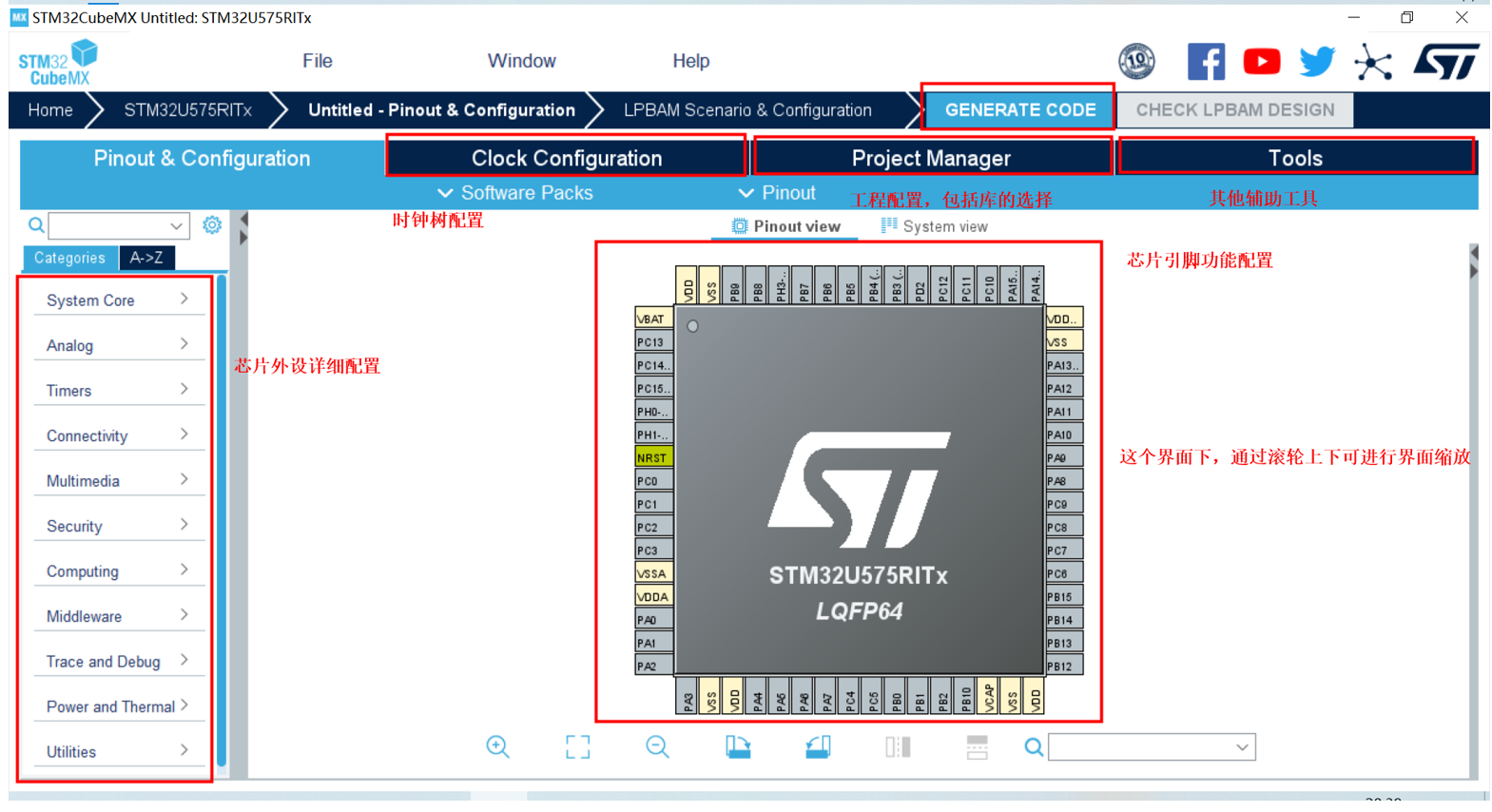Open the File menu

pyautogui.click(x=317, y=61)
